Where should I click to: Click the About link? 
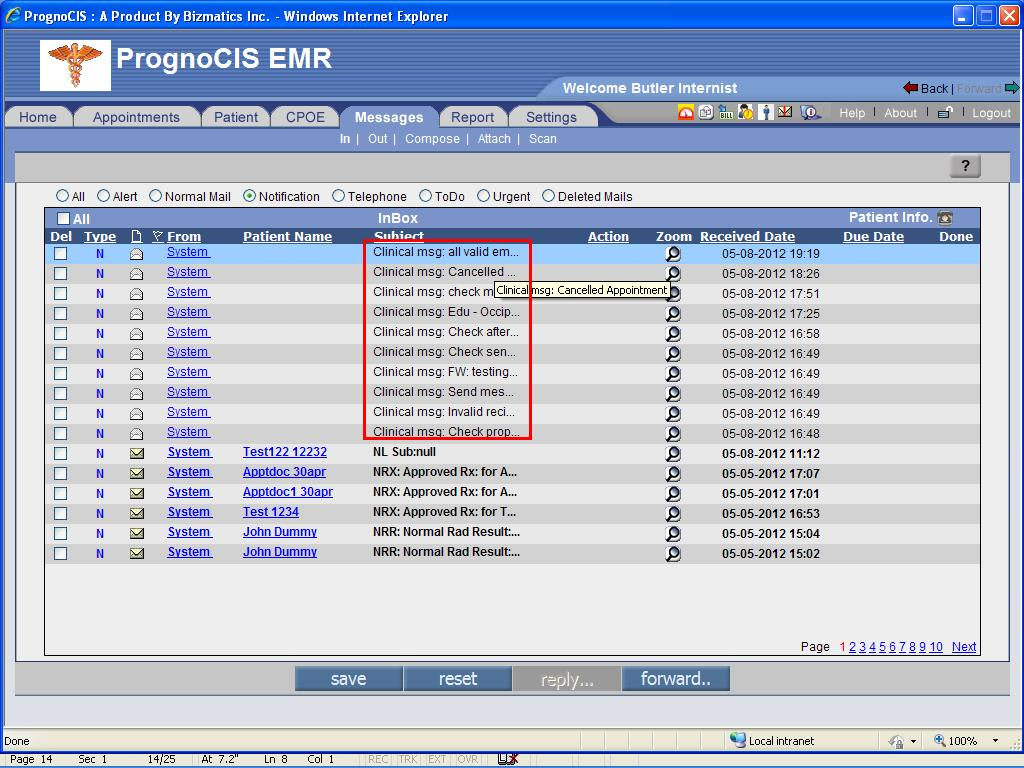click(901, 113)
